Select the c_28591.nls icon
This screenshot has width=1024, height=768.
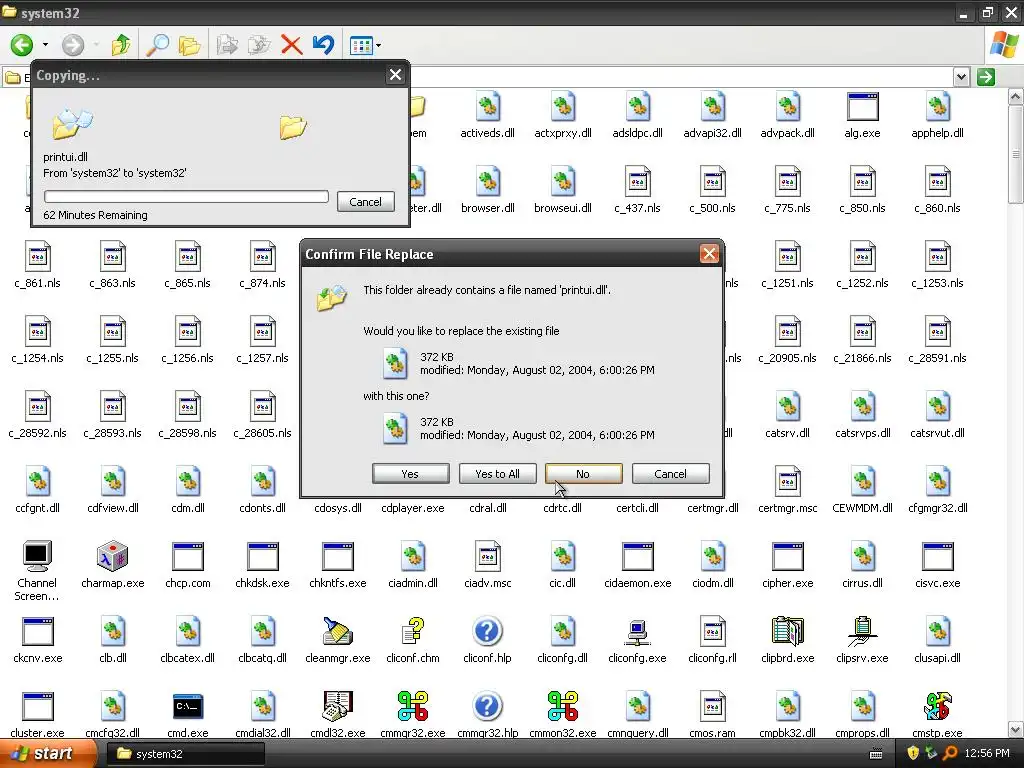pyautogui.click(x=937, y=332)
